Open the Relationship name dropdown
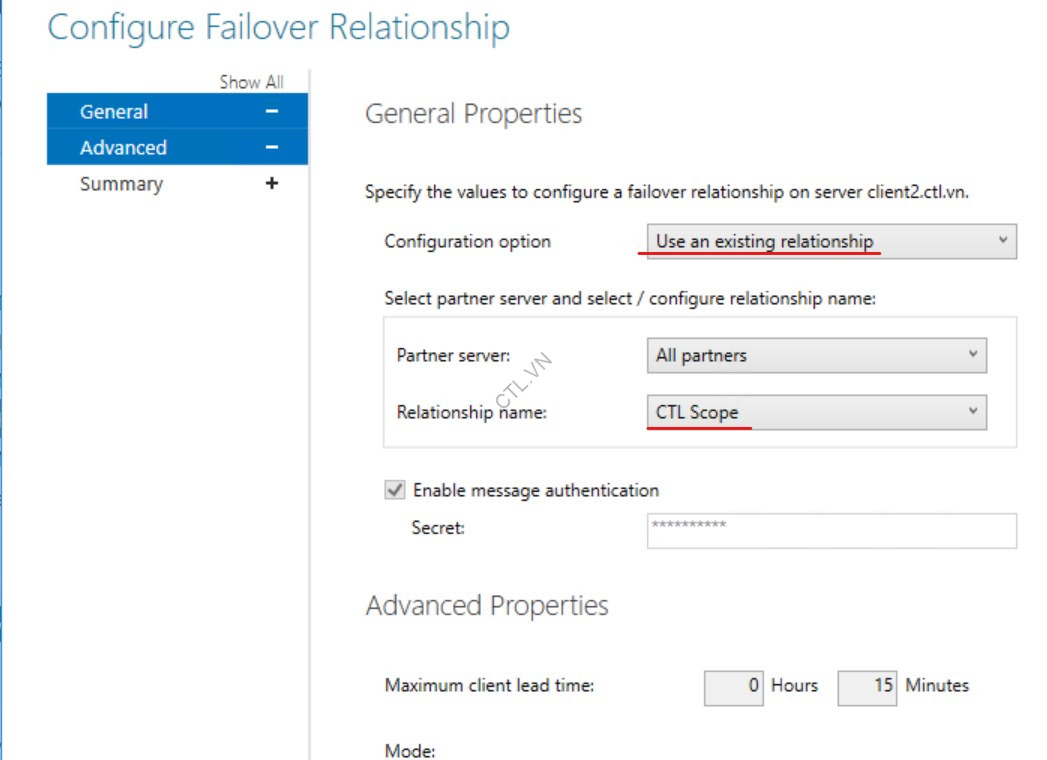Viewport: 1047px width, 760px height. tap(815, 412)
